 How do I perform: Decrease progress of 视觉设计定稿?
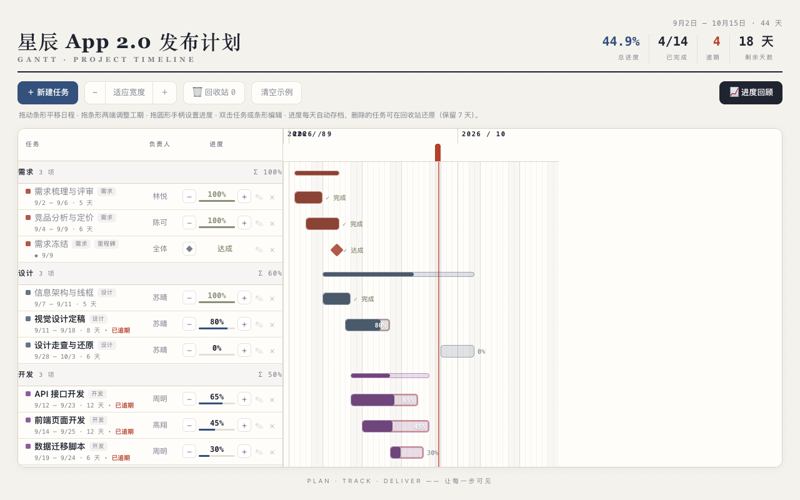pos(189,324)
